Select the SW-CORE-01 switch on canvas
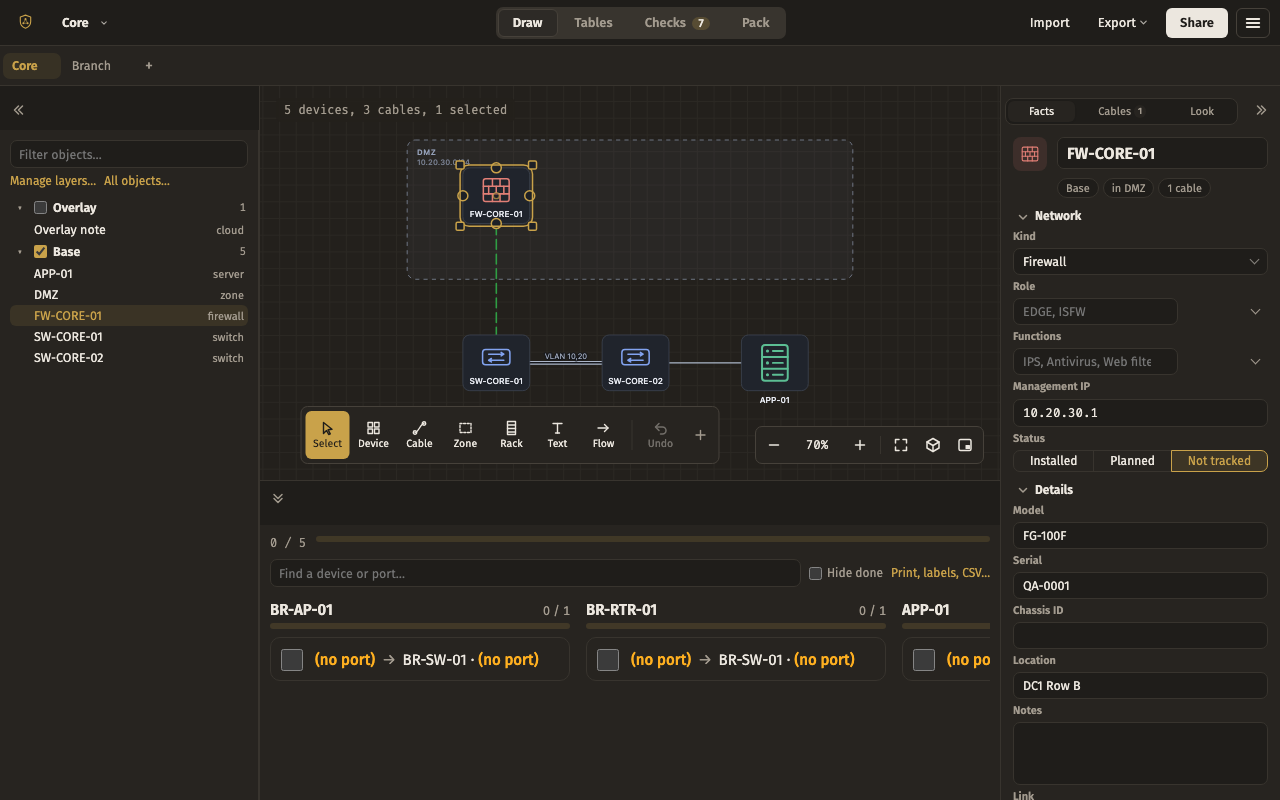 tap(496, 362)
